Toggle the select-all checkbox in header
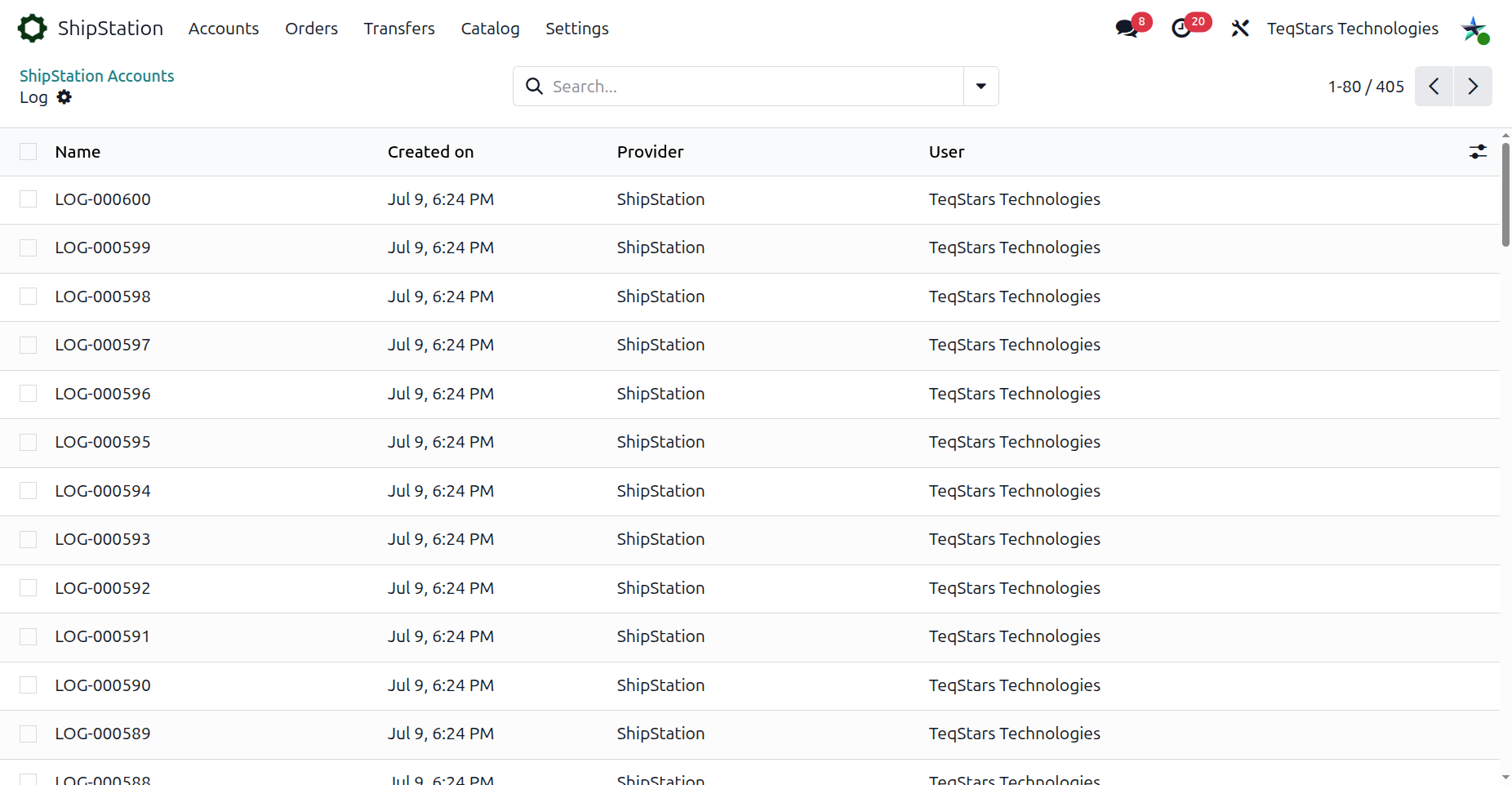1512x785 pixels. coord(29,152)
